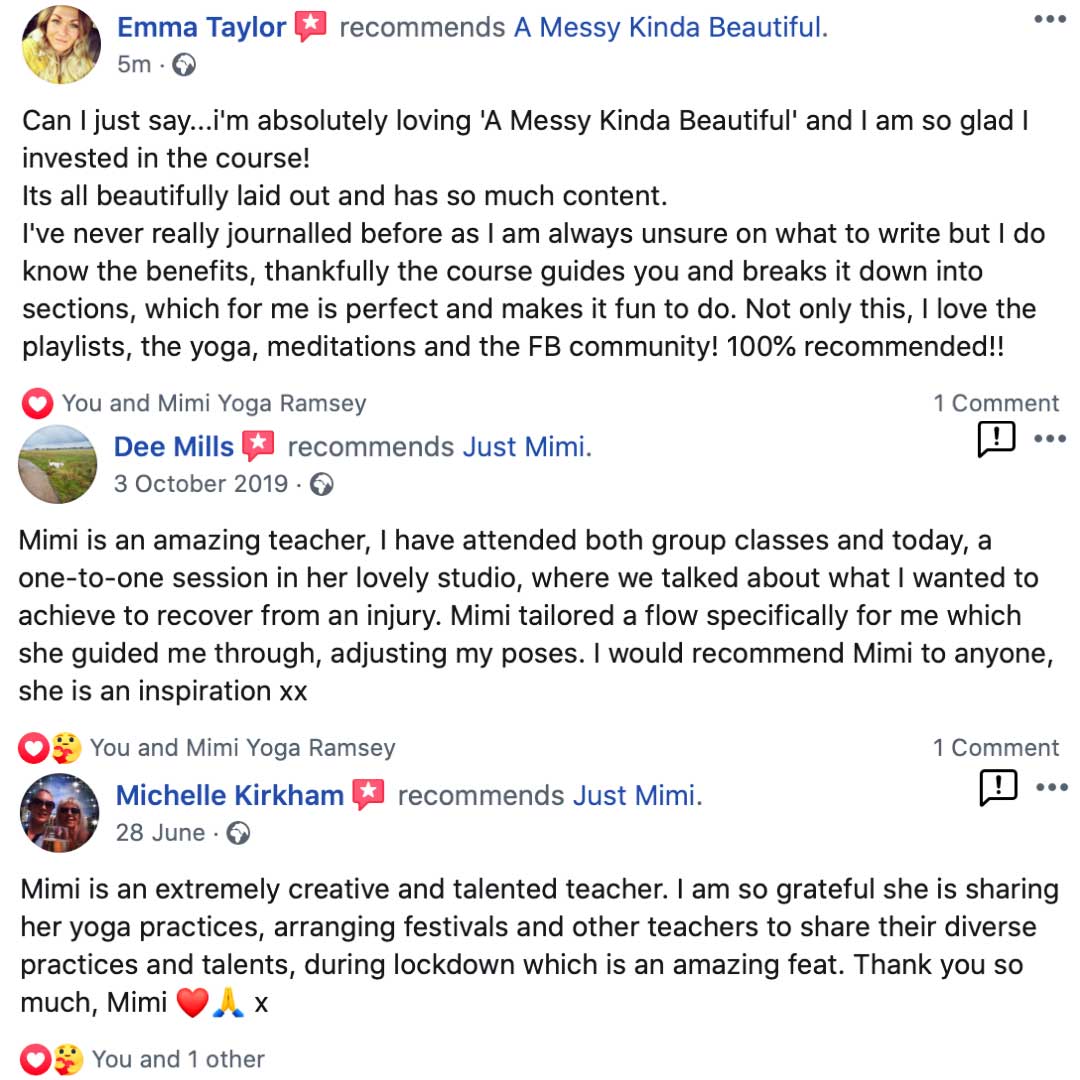
Task: Click the recommendation star badge beside Michelle Kirkham
Action: [x=368, y=794]
